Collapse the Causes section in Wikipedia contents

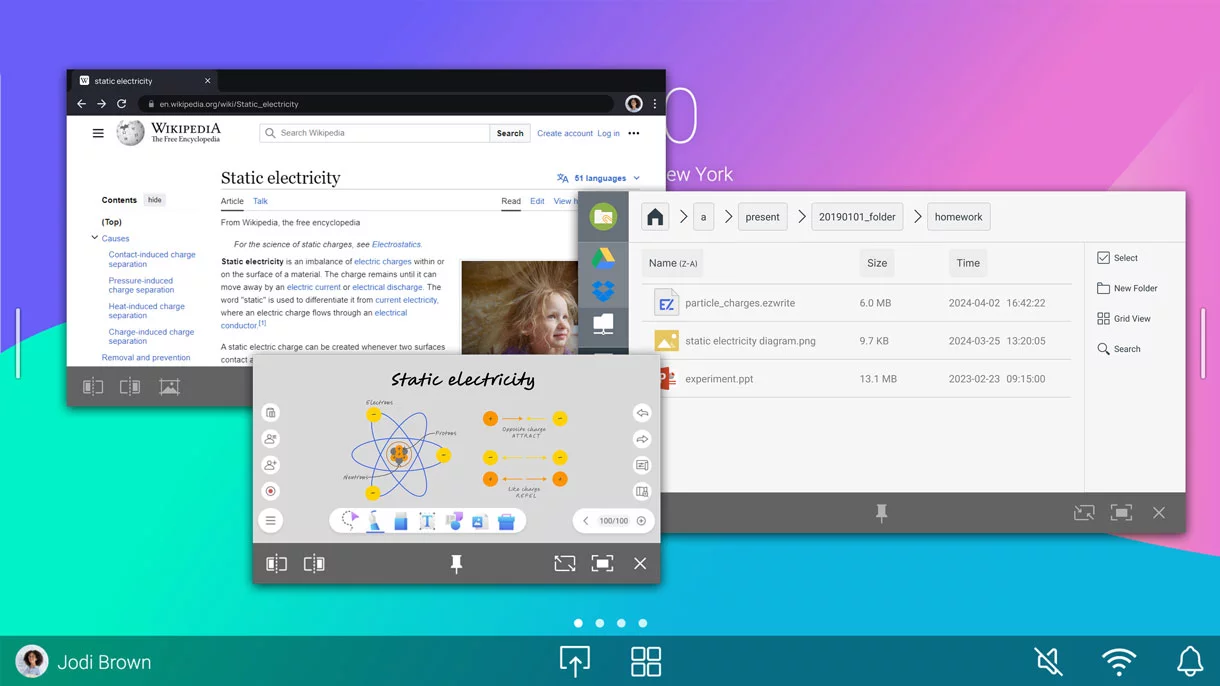[x=95, y=238]
